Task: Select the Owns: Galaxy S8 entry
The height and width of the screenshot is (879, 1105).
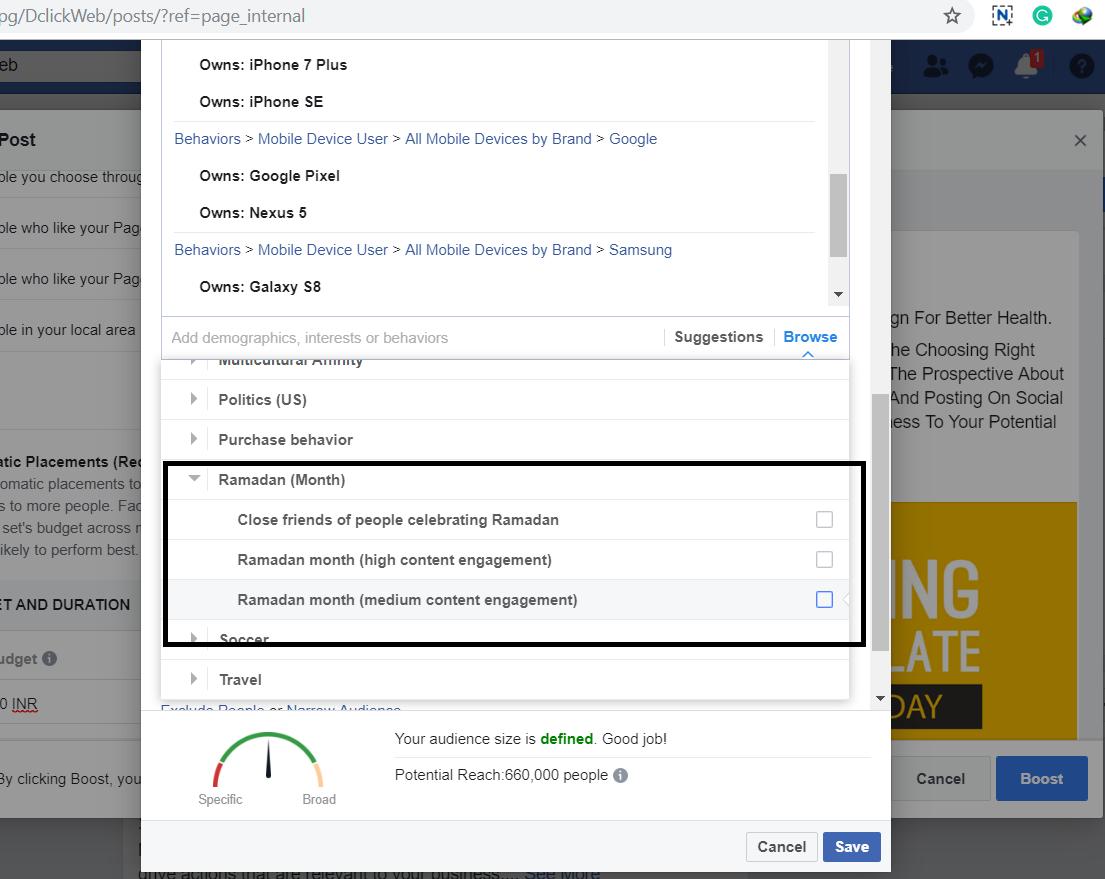Action: tap(260, 287)
